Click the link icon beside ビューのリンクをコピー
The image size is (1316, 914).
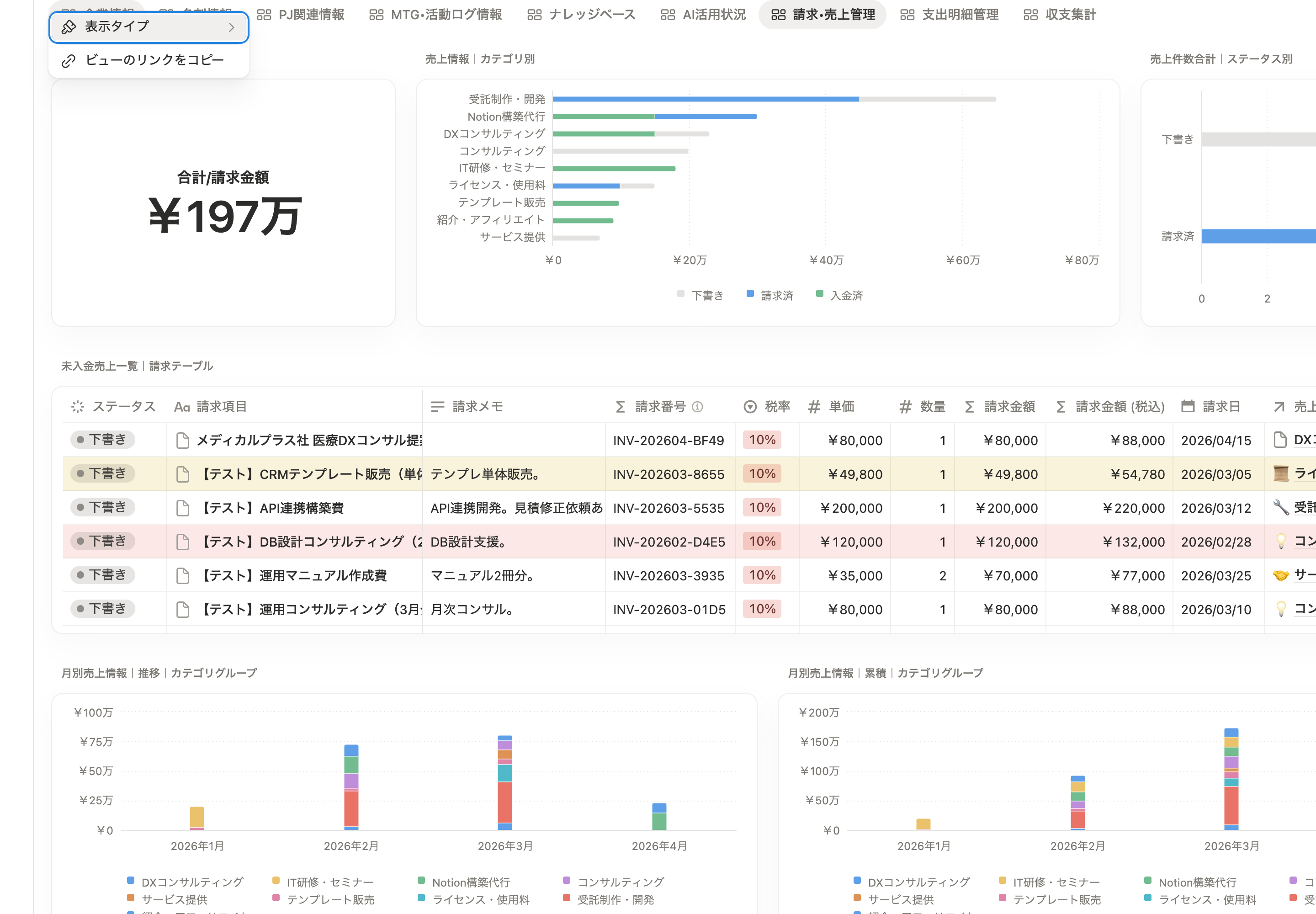coord(69,60)
